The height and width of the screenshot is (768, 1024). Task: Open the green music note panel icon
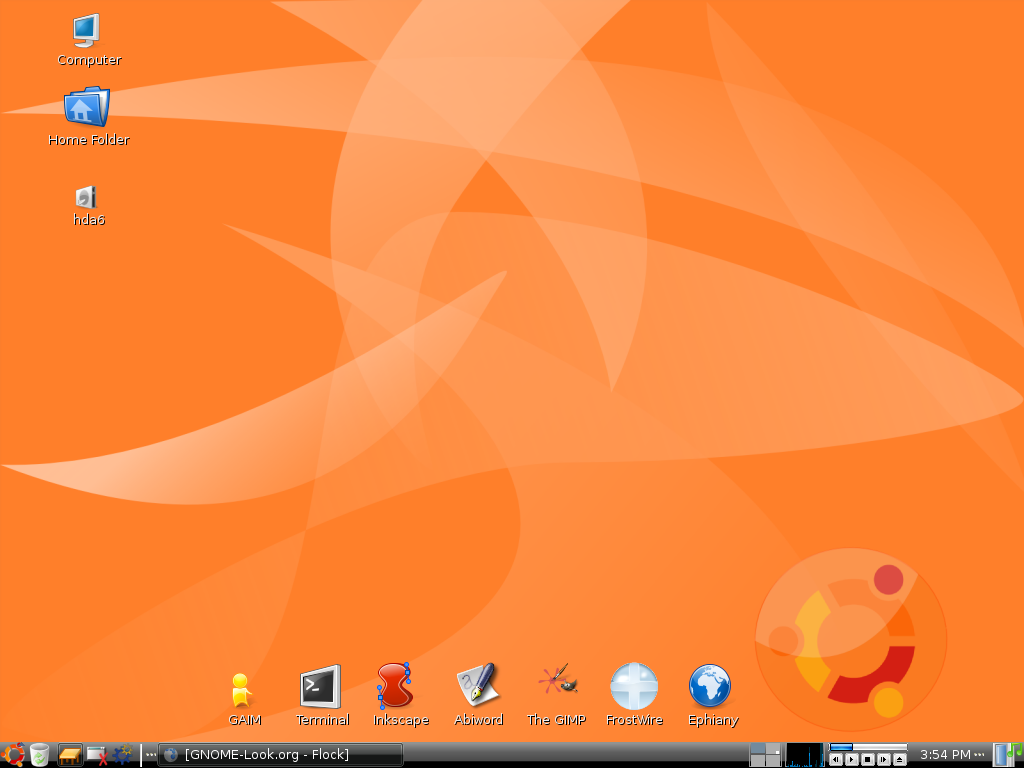tap(1016, 751)
